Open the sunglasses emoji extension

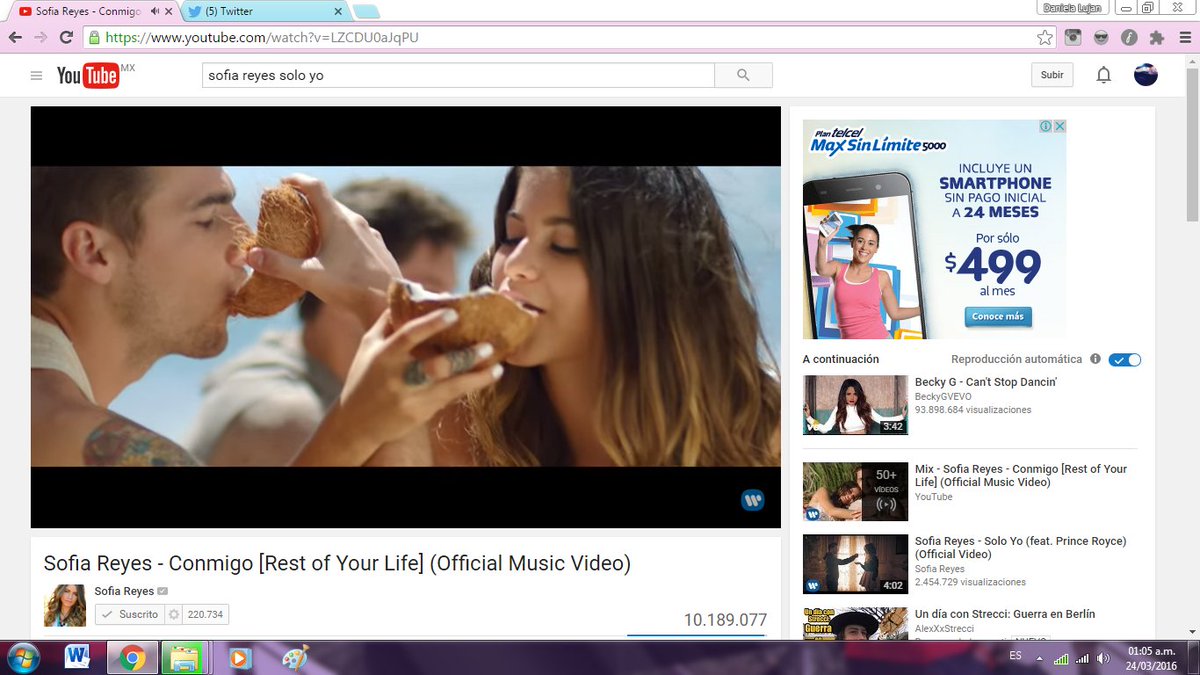pyautogui.click(x=1101, y=38)
